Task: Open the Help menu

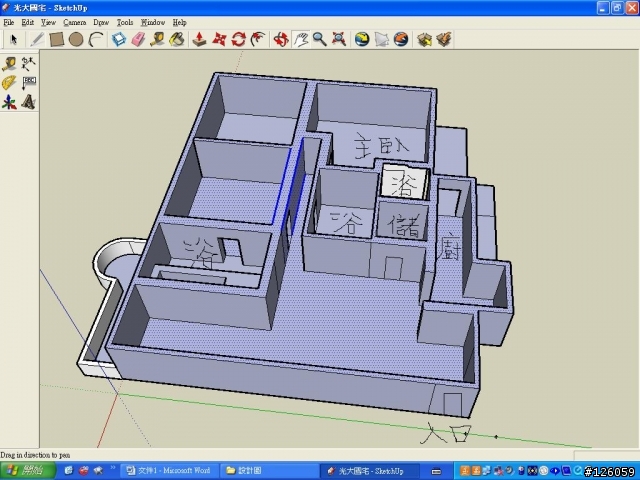Action: tap(180, 22)
